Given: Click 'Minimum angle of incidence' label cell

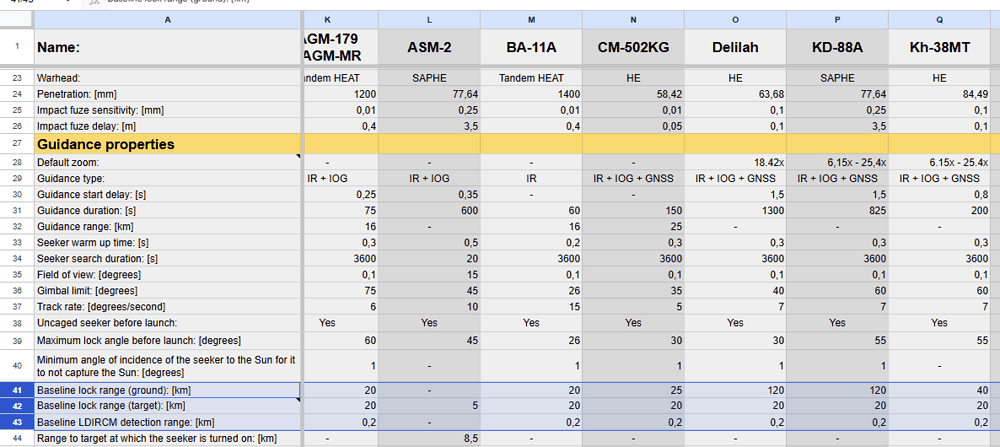Looking at the screenshot, I should pyautogui.click(x=168, y=365).
